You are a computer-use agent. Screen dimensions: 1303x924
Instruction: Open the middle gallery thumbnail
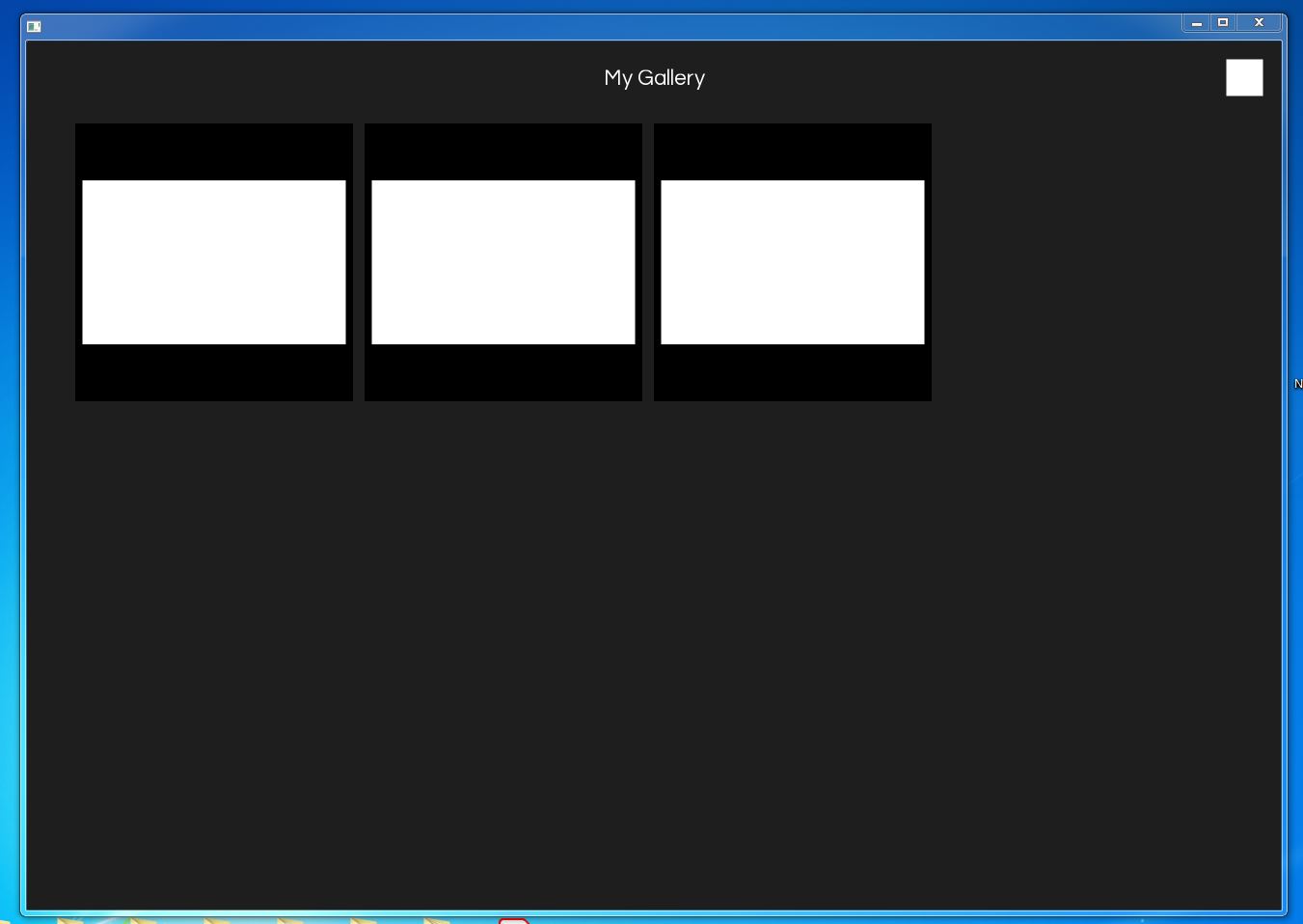tap(503, 262)
